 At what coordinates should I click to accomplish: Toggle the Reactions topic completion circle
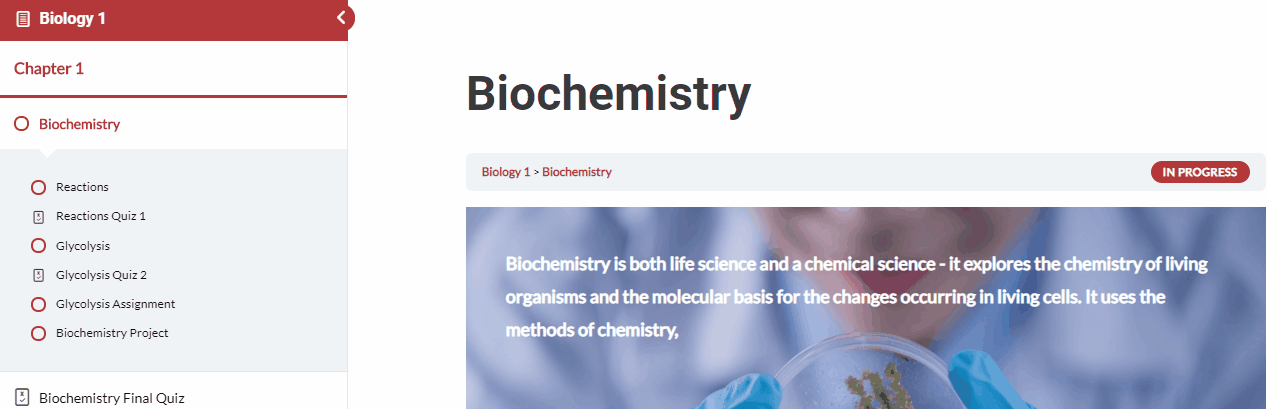[x=39, y=187]
